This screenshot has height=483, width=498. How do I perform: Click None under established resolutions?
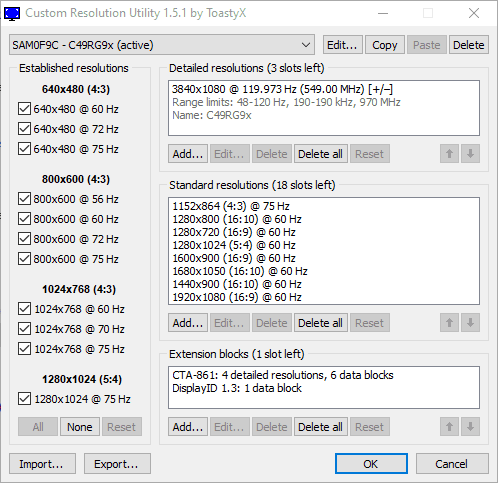pyautogui.click(x=80, y=427)
